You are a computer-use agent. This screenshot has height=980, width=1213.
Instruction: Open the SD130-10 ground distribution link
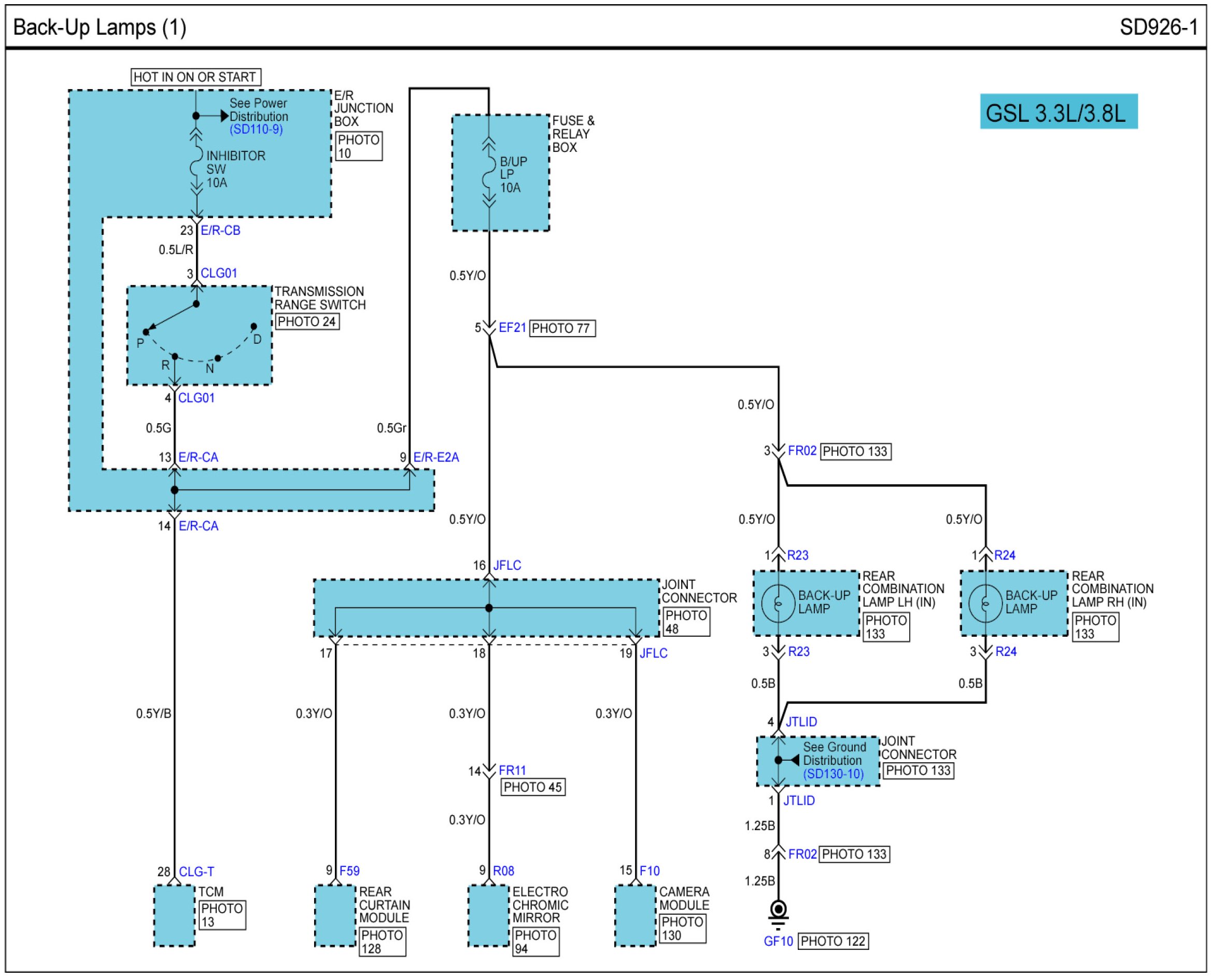833,774
